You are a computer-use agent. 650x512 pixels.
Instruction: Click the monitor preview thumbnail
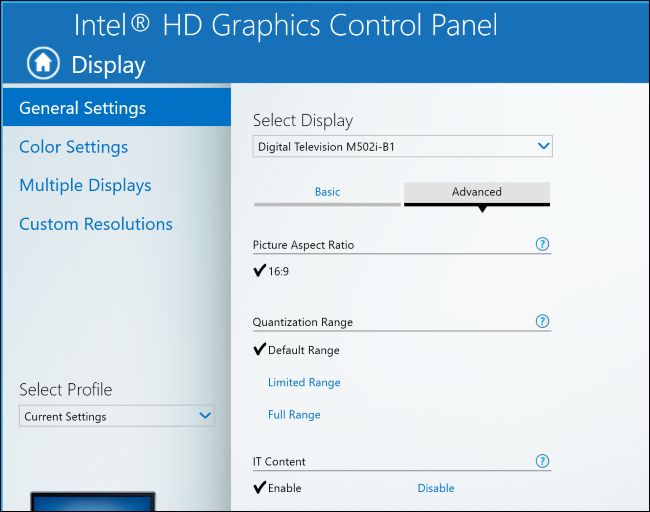(x=93, y=501)
